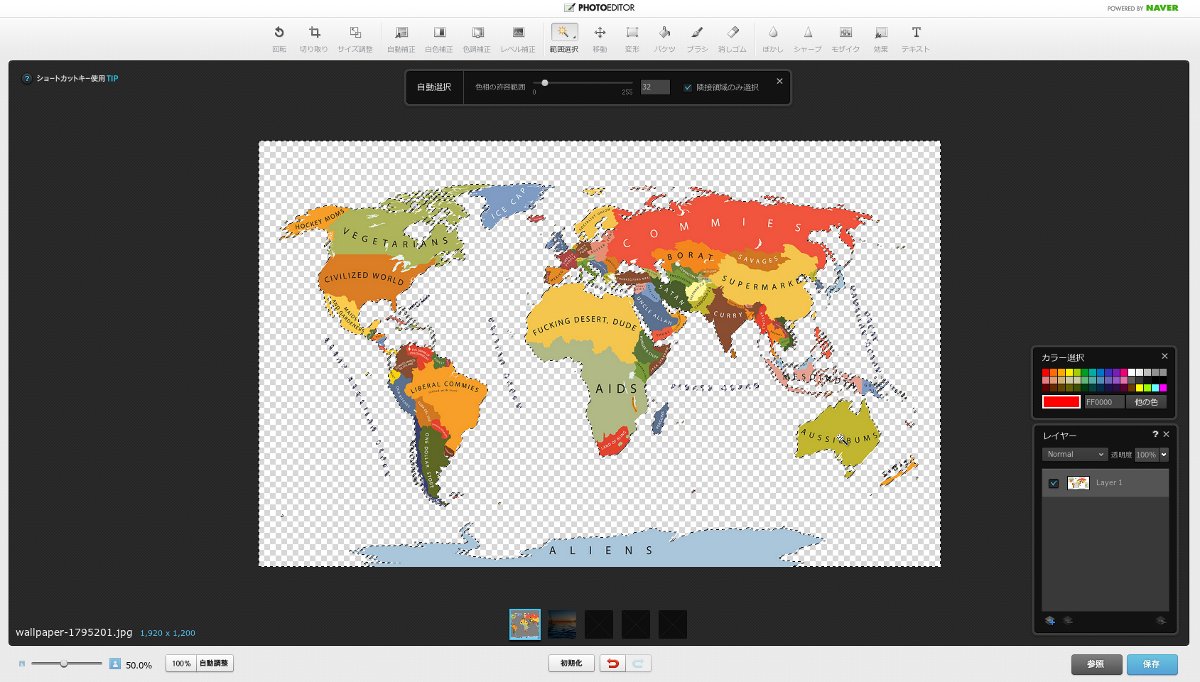Close the color selection panel
Viewport: 1200px width, 682px height.
[1164, 356]
